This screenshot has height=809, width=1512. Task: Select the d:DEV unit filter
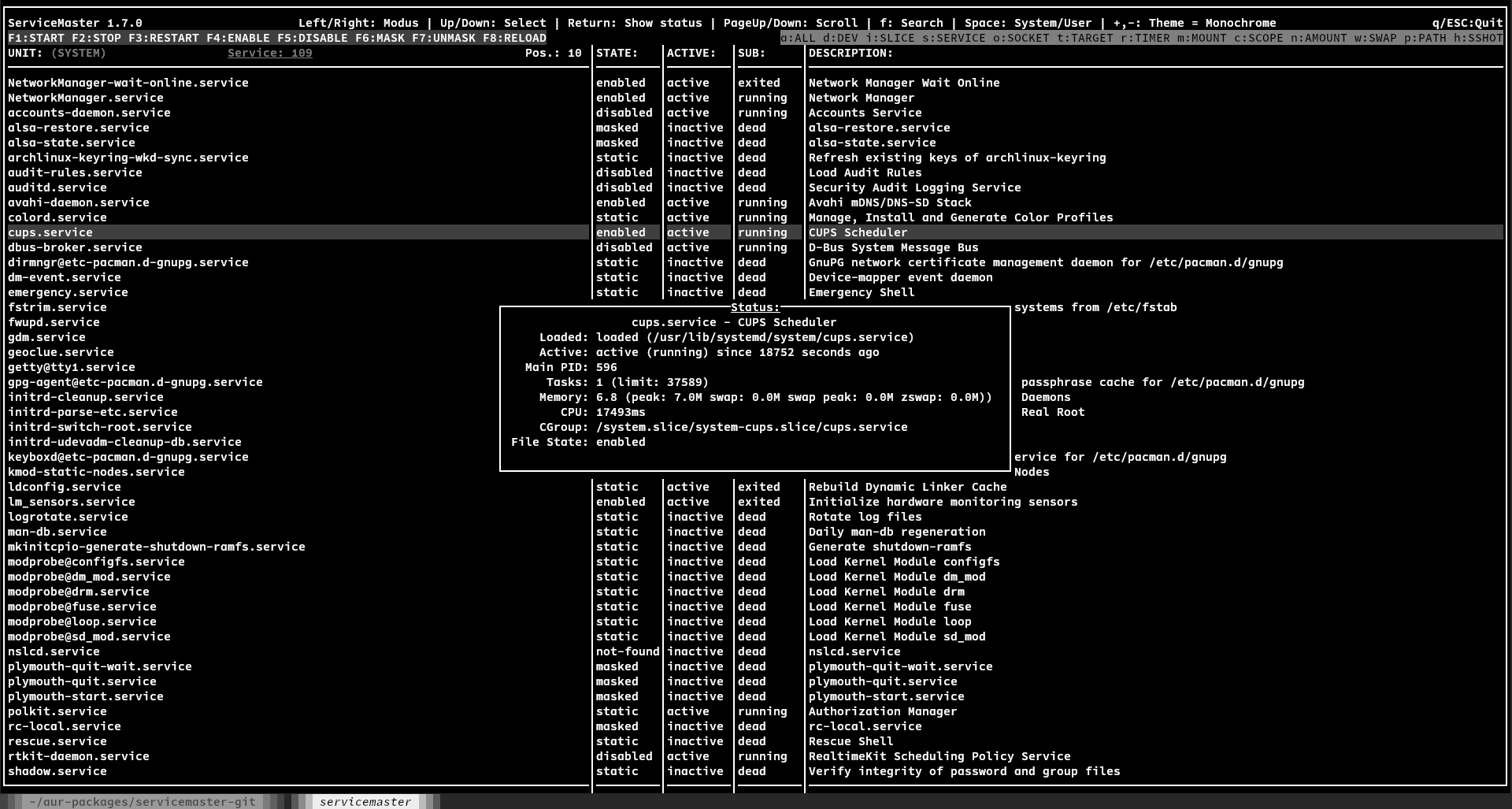click(841, 38)
